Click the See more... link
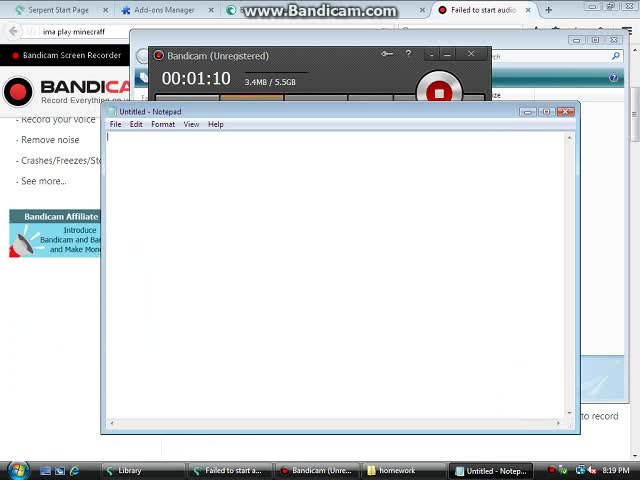Image resolution: width=640 pixels, height=480 pixels. tap(43, 181)
